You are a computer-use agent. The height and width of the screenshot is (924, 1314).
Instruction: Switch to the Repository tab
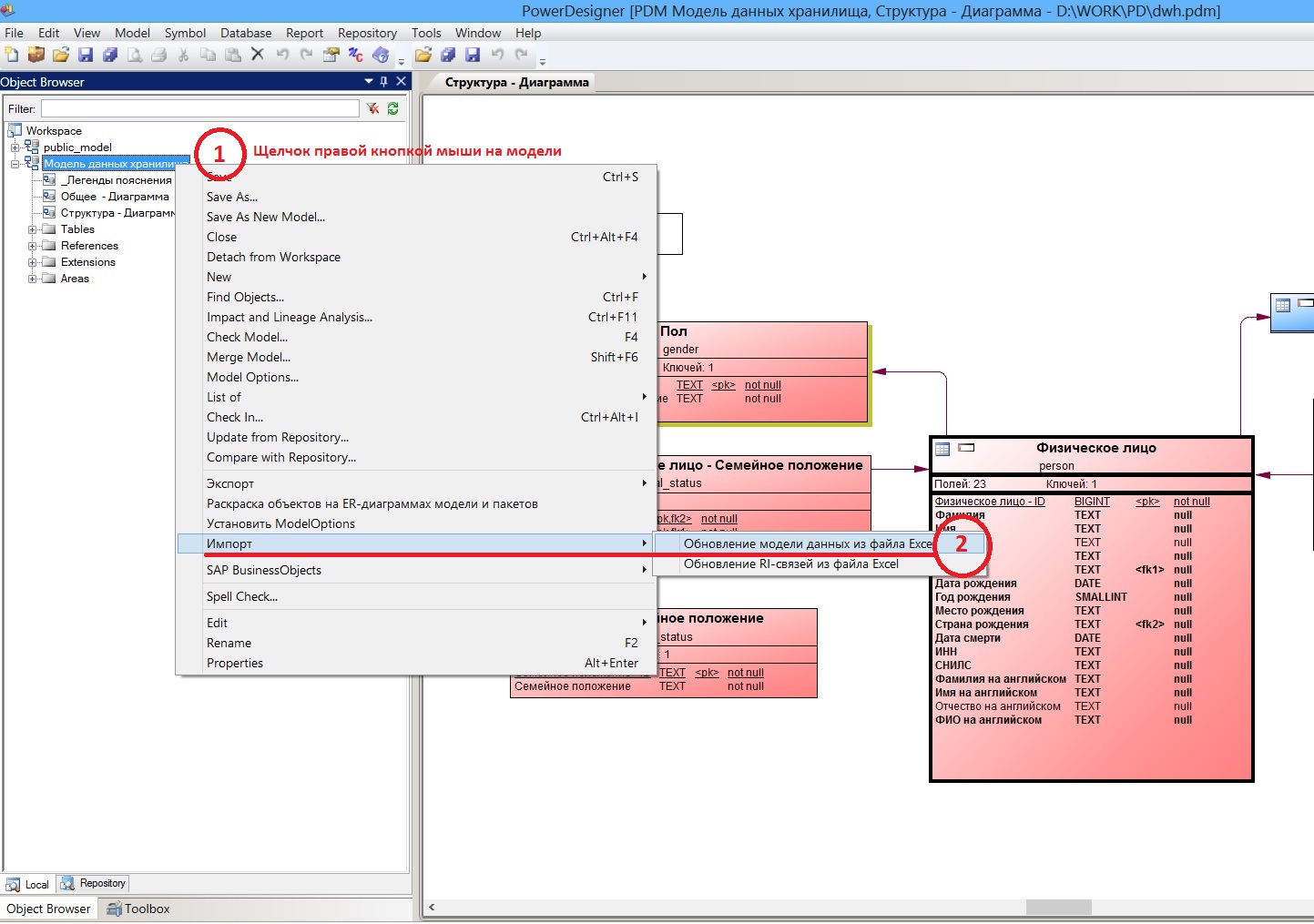coord(94,883)
